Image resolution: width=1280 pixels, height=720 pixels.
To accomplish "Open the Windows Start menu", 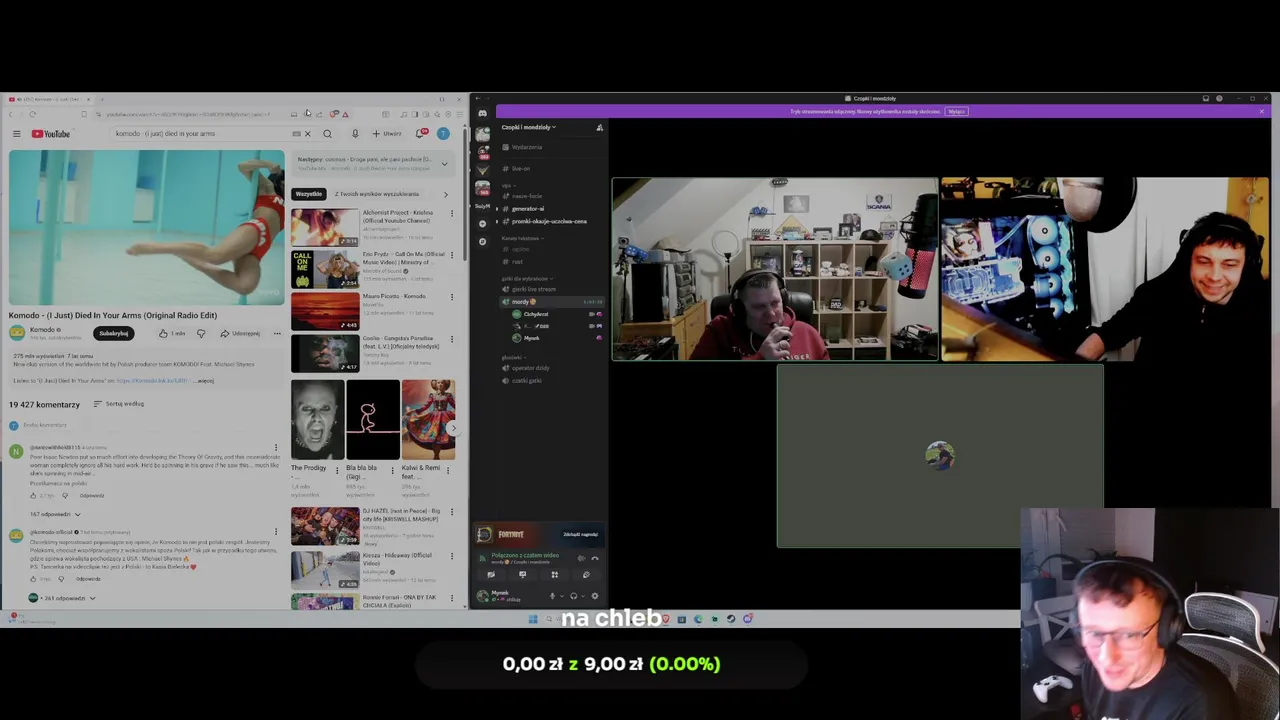I will tap(533, 619).
